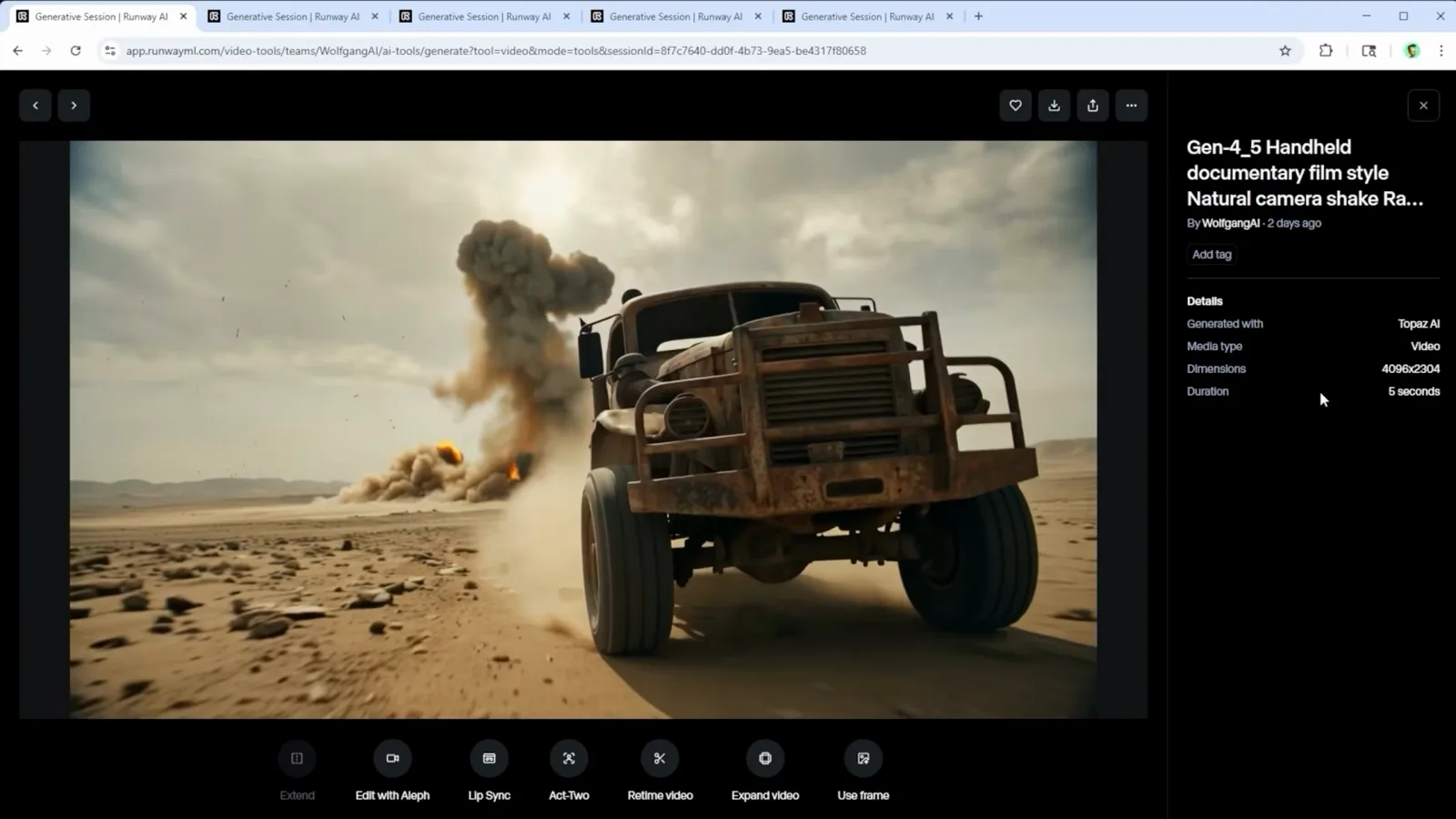This screenshot has width=1456, height=819.
Task: Switch to the second Generative Session tab
Action: pos(293,16)
